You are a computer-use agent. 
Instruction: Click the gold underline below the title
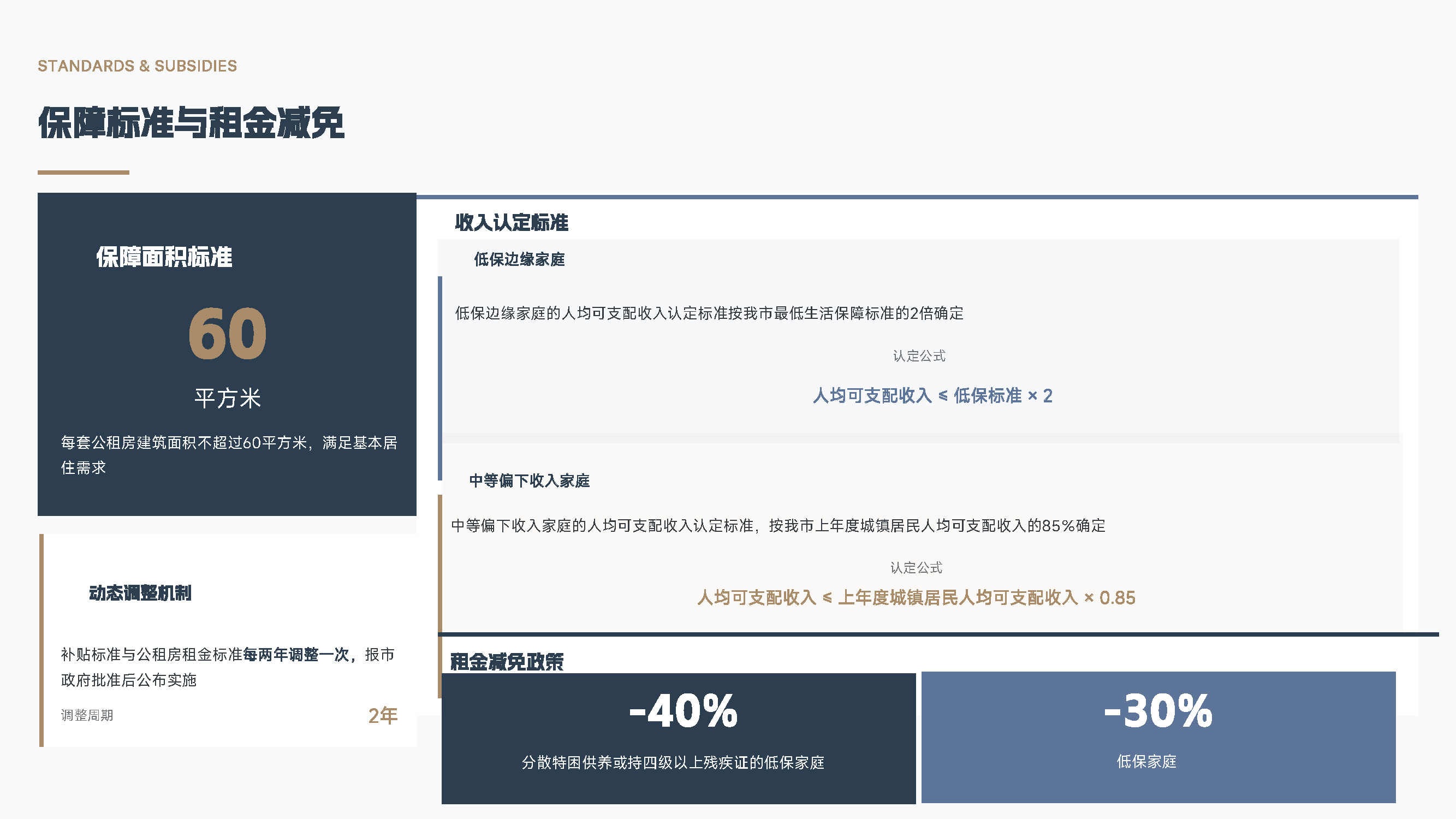point(84,173)
